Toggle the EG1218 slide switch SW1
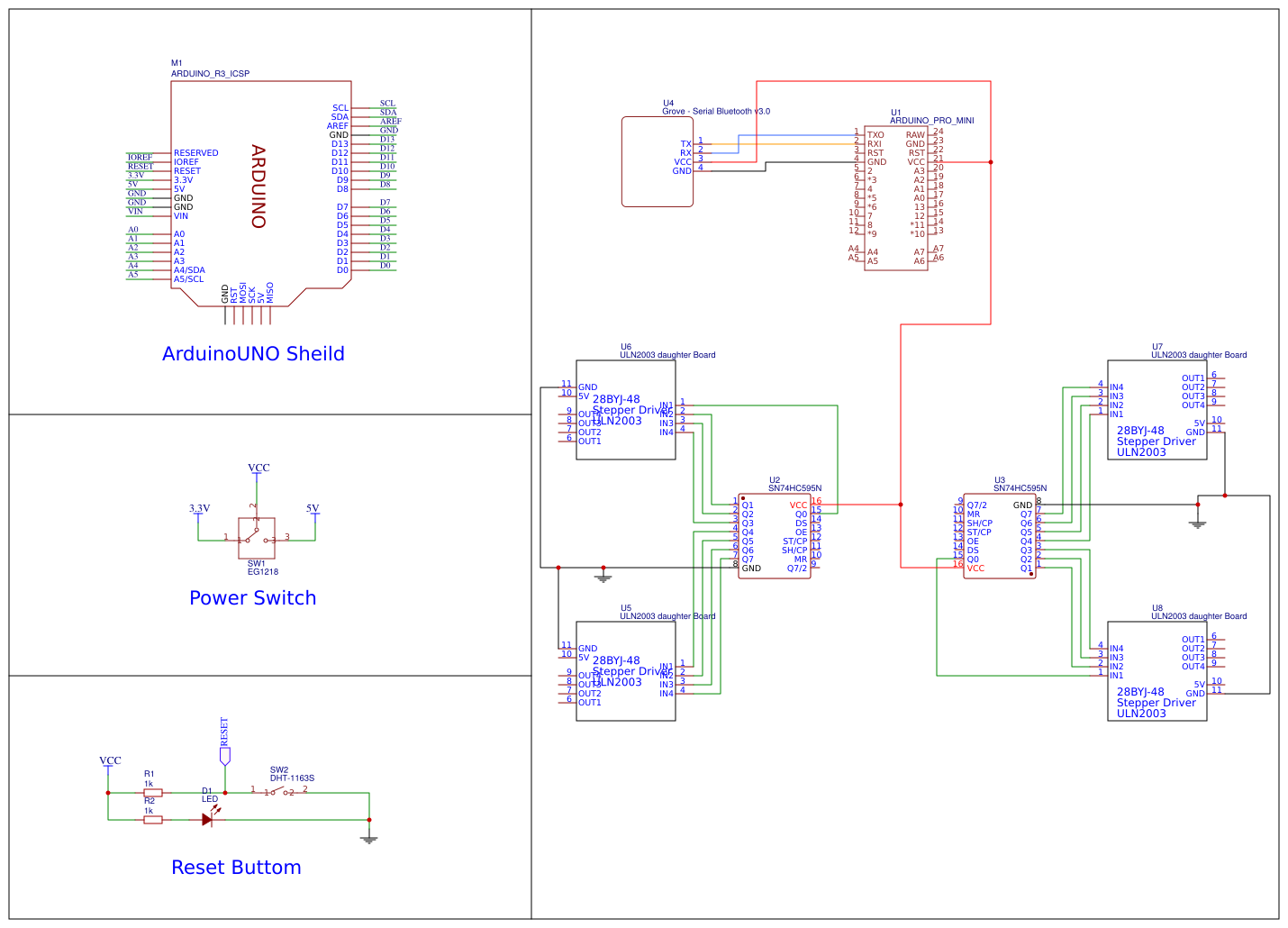The image size is (1288, 928). (257, 538)
